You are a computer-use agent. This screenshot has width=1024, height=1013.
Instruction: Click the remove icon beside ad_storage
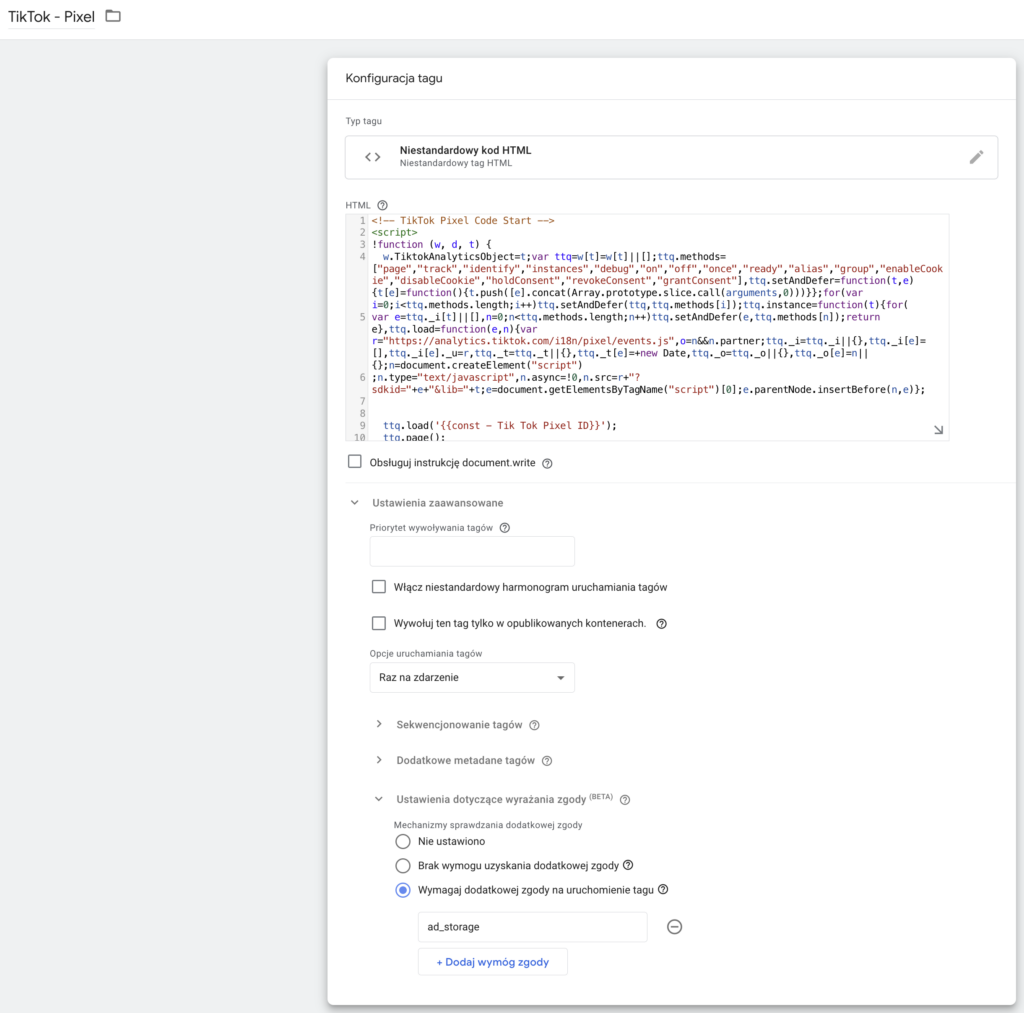click(x=674, y=927)
